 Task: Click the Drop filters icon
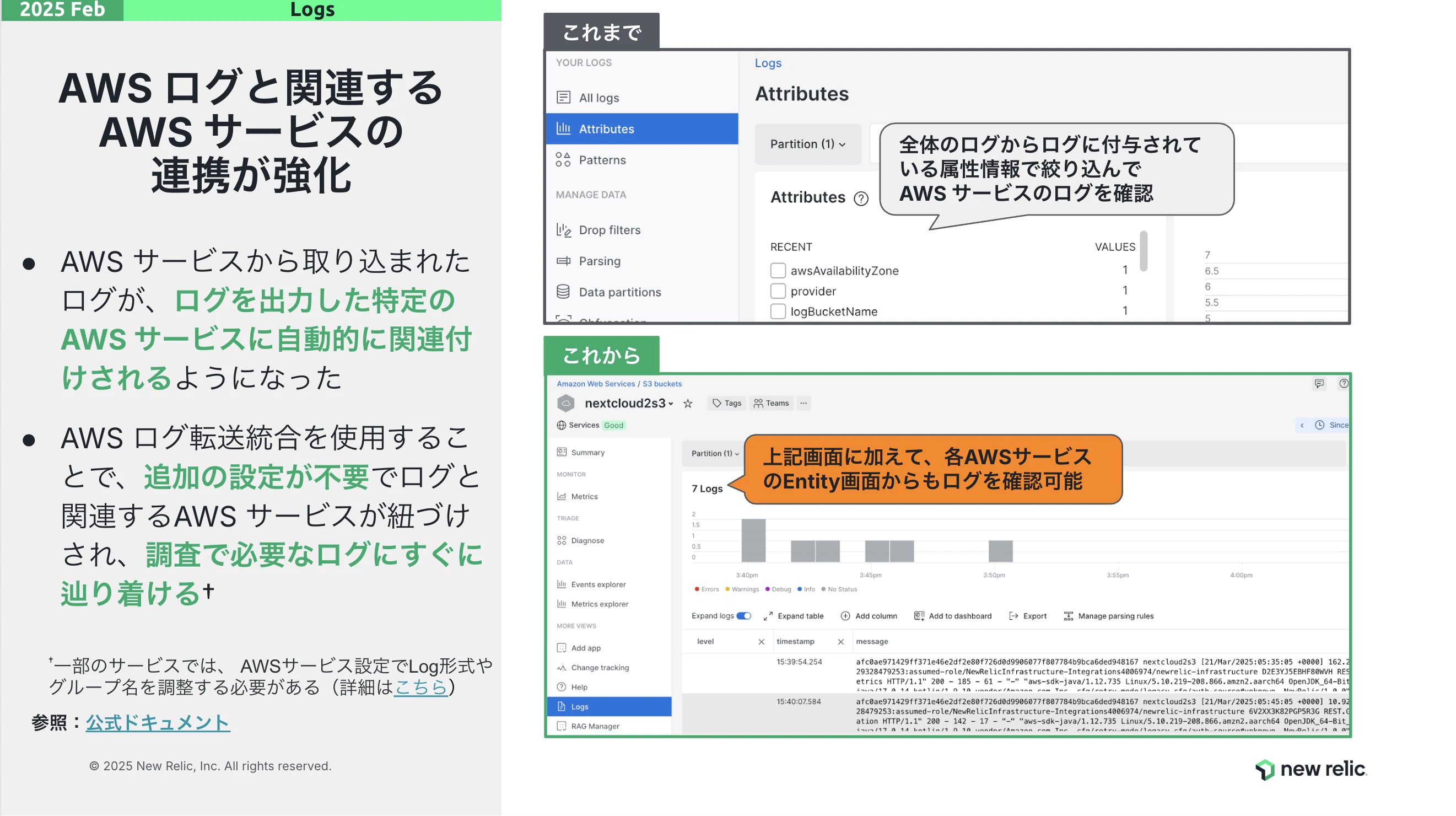(564, 229)
